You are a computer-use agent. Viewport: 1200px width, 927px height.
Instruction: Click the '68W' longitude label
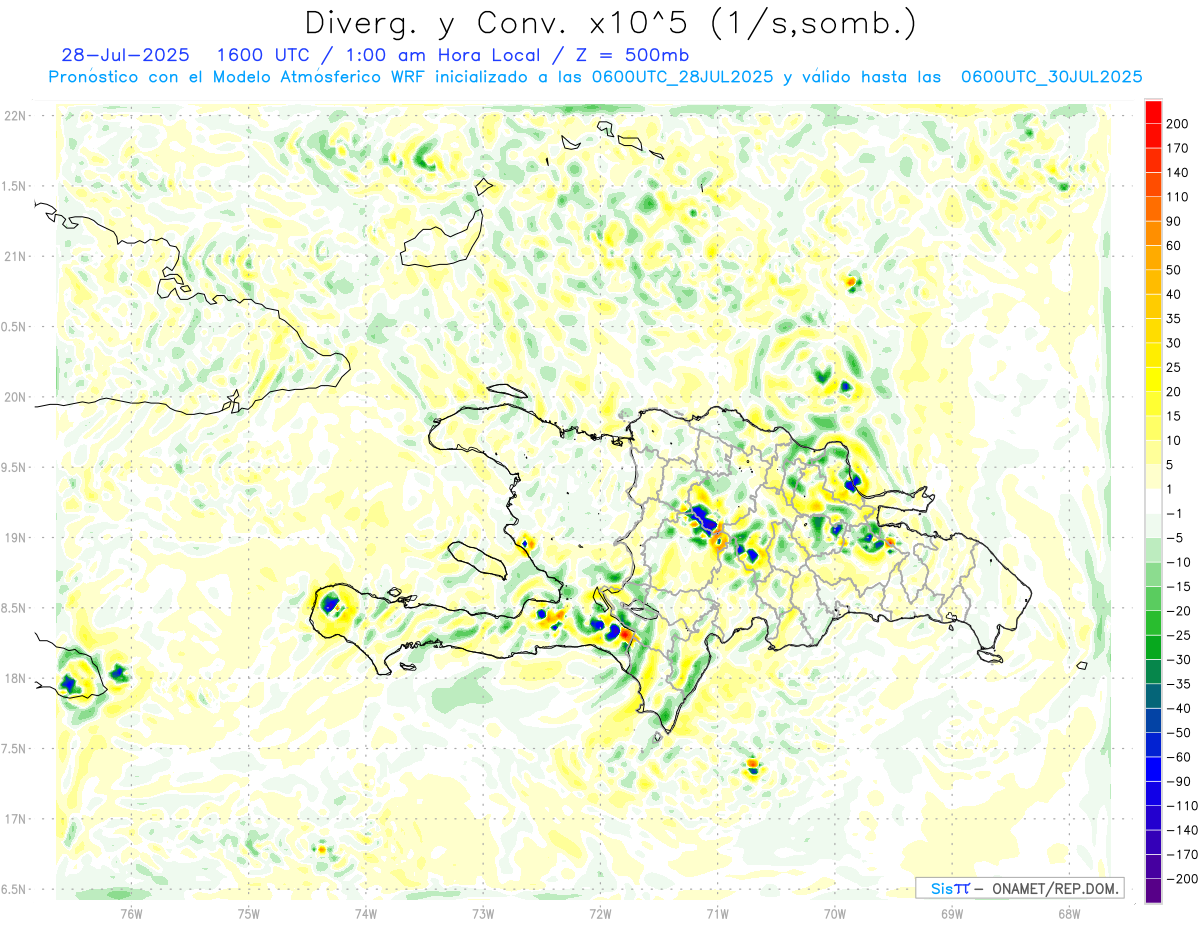pyautogui.click(x=1068, y=913)
